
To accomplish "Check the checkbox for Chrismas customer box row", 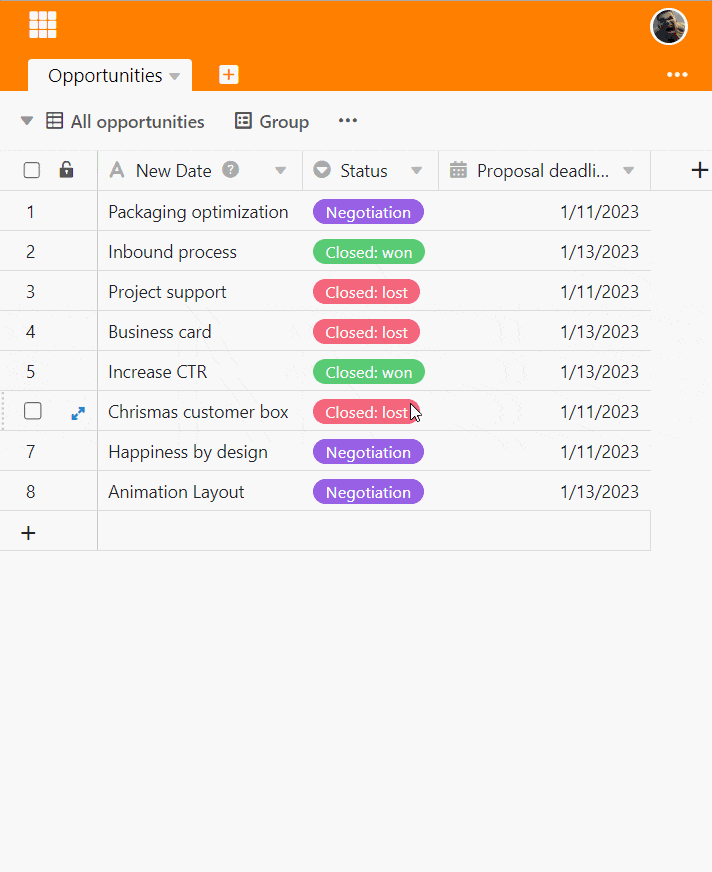I will click(x=33, y=411).
